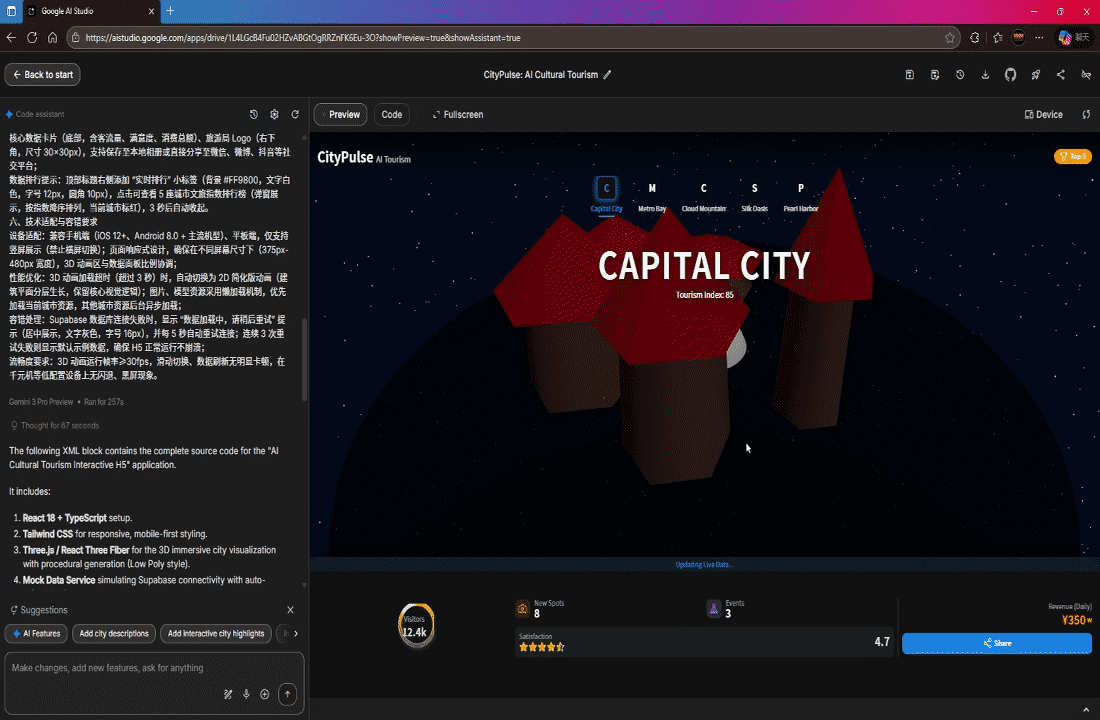
Task: Click the camera New Spots icon
Action: pos(523,608)
